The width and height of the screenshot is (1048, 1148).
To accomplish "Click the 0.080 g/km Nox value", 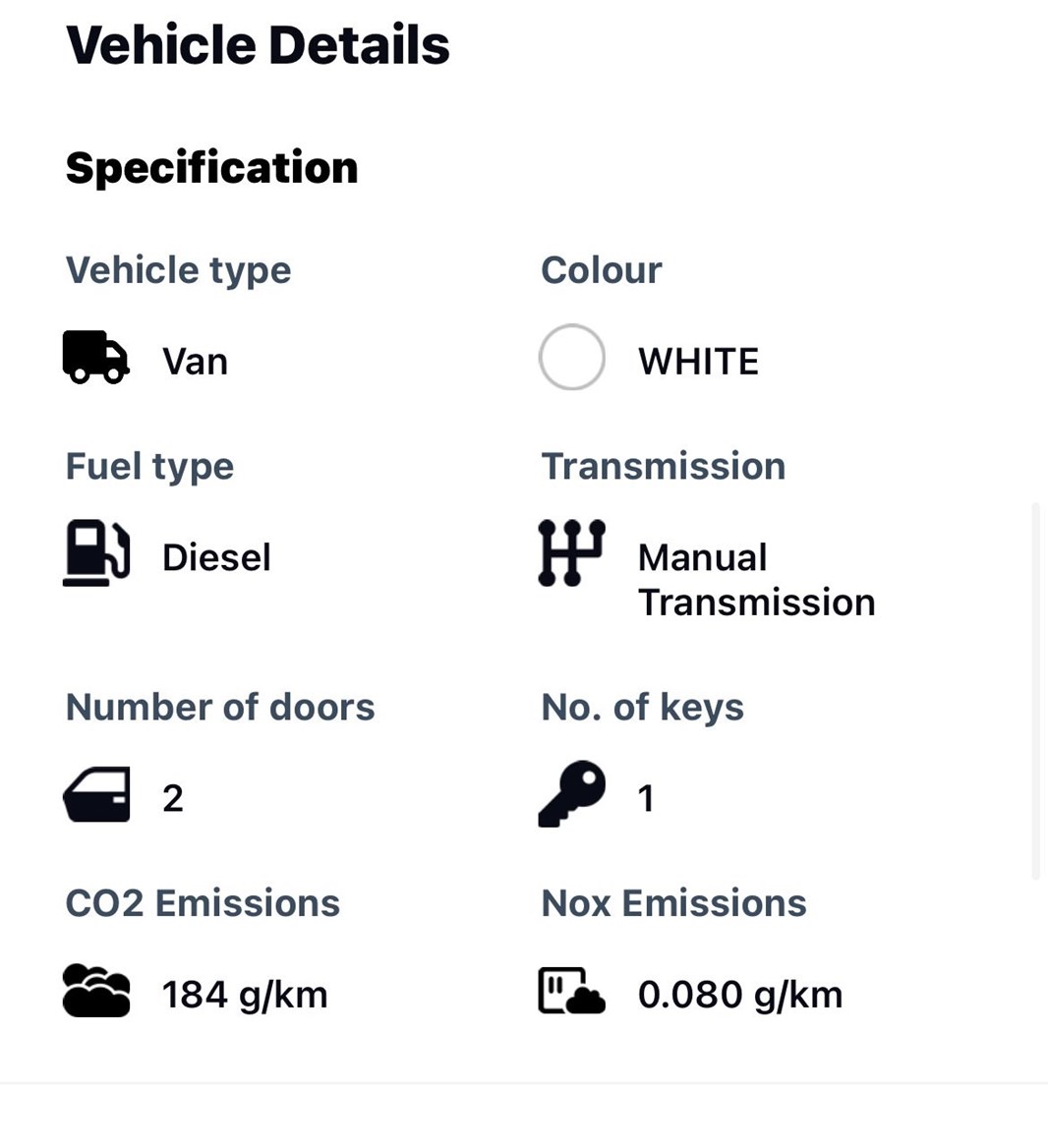I will click(740, 996).
